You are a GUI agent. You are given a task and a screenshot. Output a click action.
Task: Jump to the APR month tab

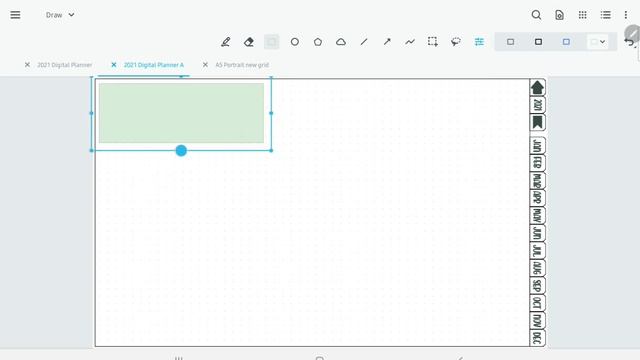537,198
